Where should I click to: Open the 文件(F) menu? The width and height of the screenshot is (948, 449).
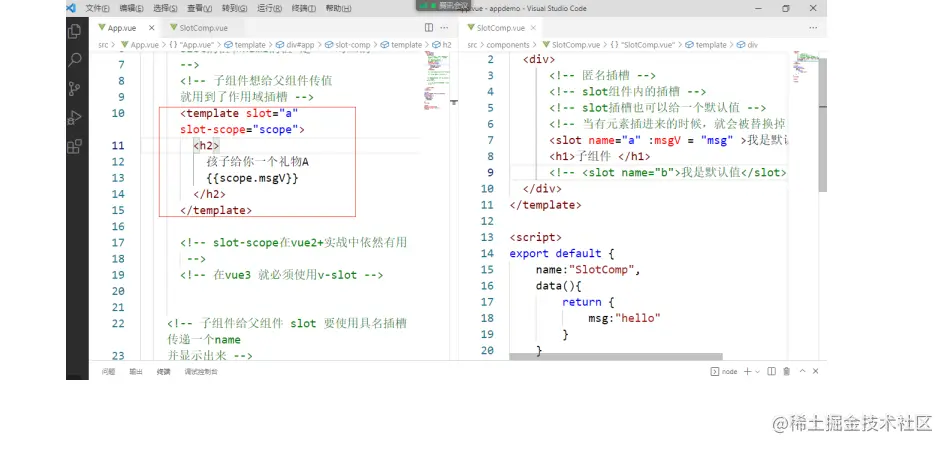click(97, 8)
